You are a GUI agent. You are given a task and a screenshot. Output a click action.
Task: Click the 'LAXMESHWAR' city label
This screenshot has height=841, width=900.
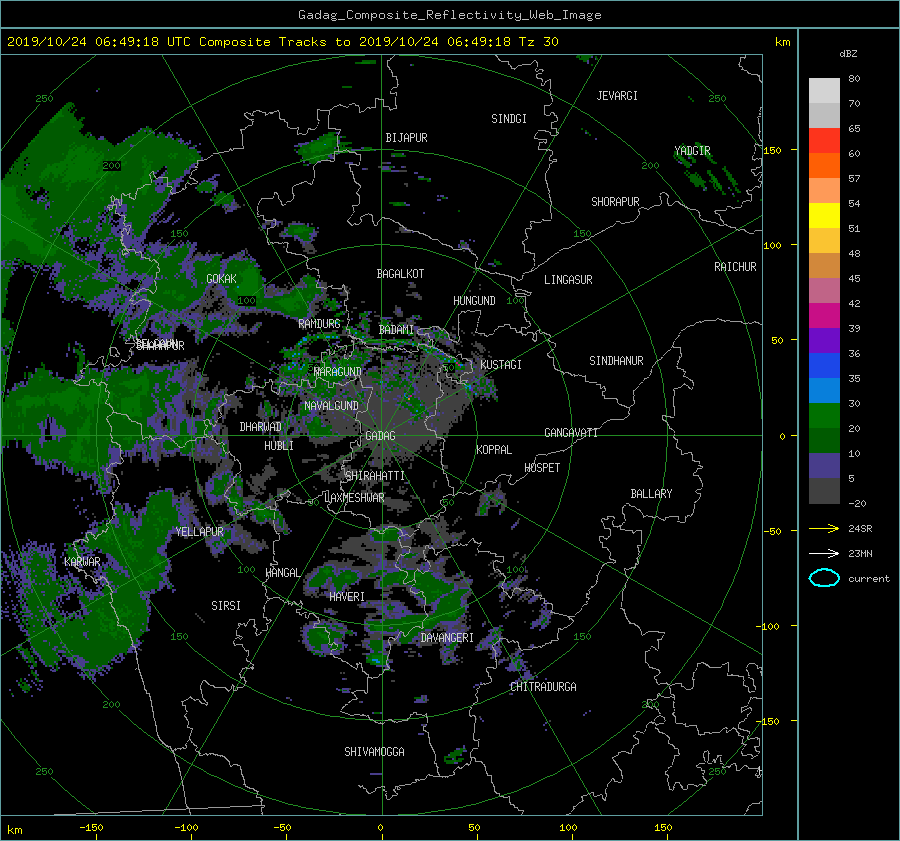354,498
